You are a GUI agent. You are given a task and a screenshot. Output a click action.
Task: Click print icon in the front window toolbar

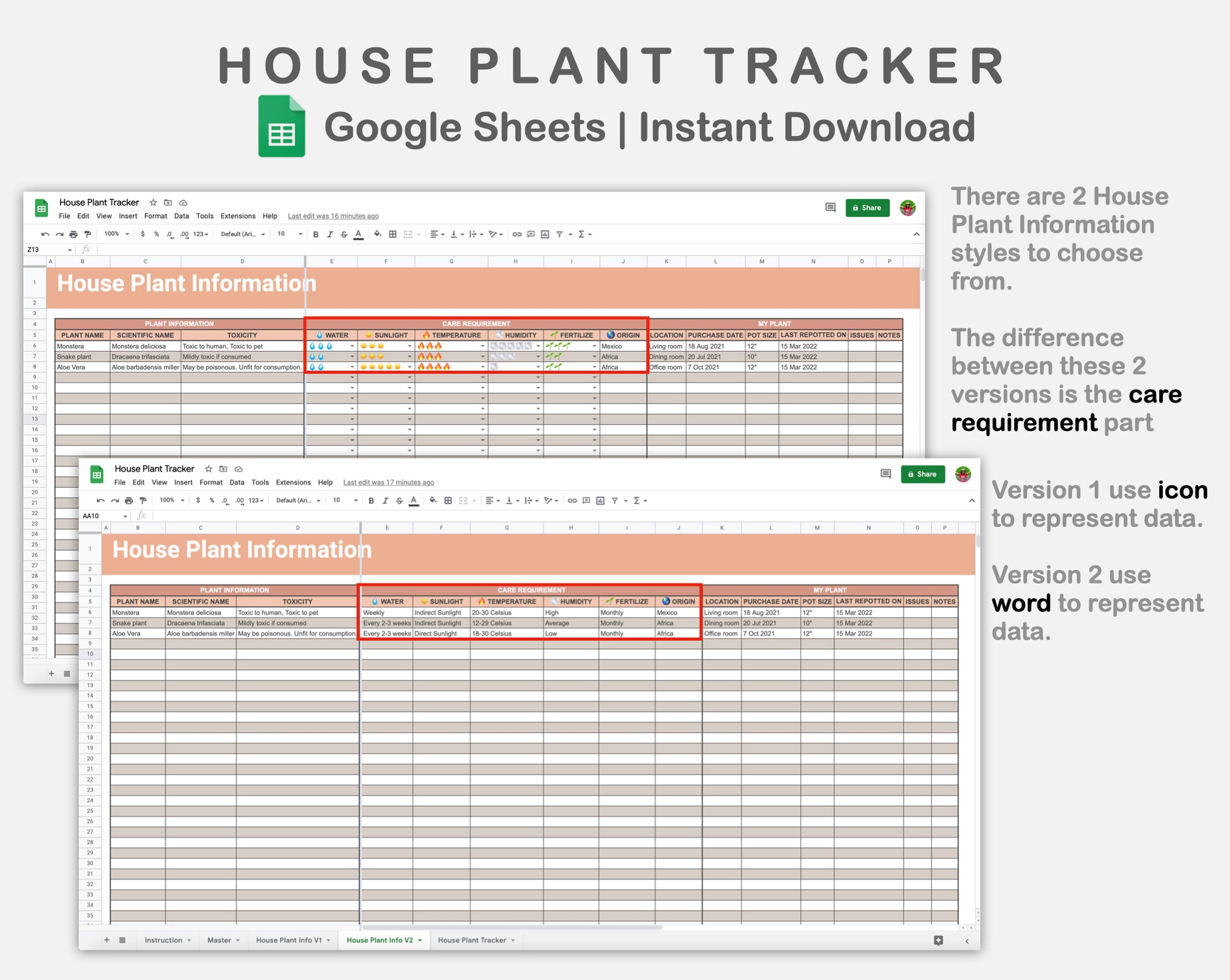(129, 501)
